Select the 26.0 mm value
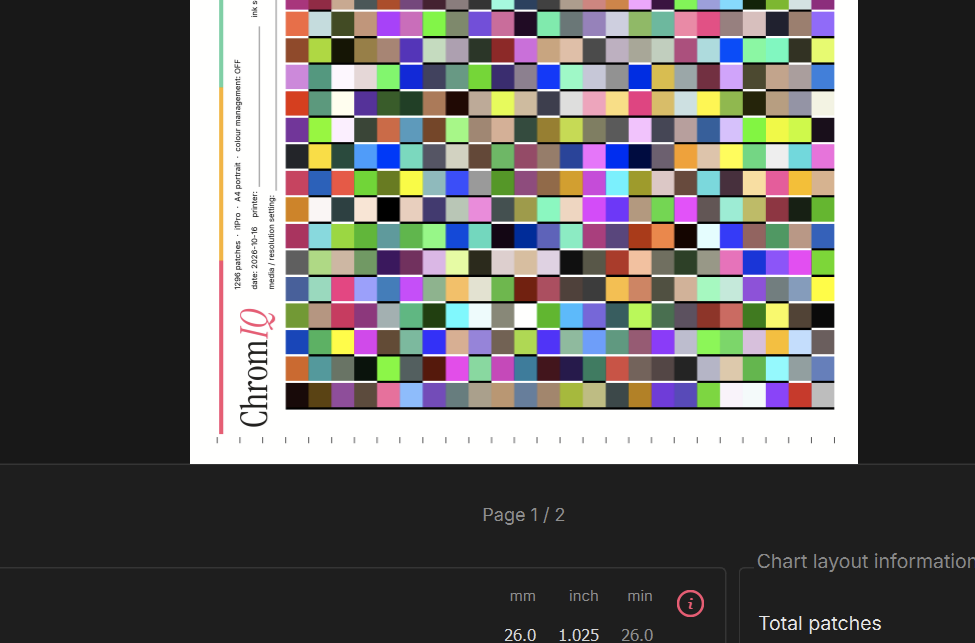Image resolution: width=975 pixels, height=643 pixels. click(x=520, y=635)
